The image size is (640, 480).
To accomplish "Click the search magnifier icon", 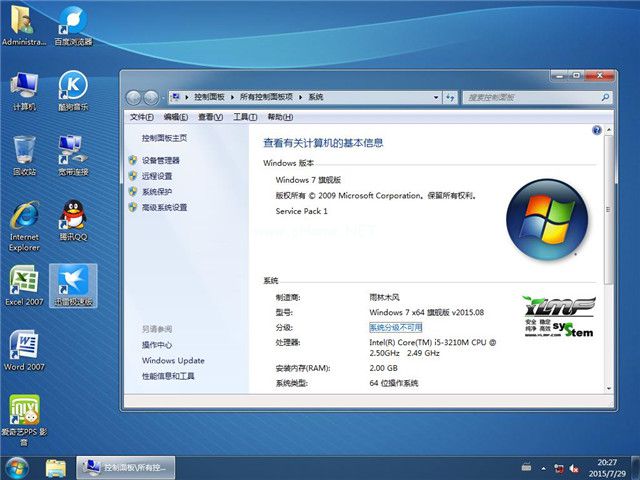I will pyautogui.click(x=605, y=97).
